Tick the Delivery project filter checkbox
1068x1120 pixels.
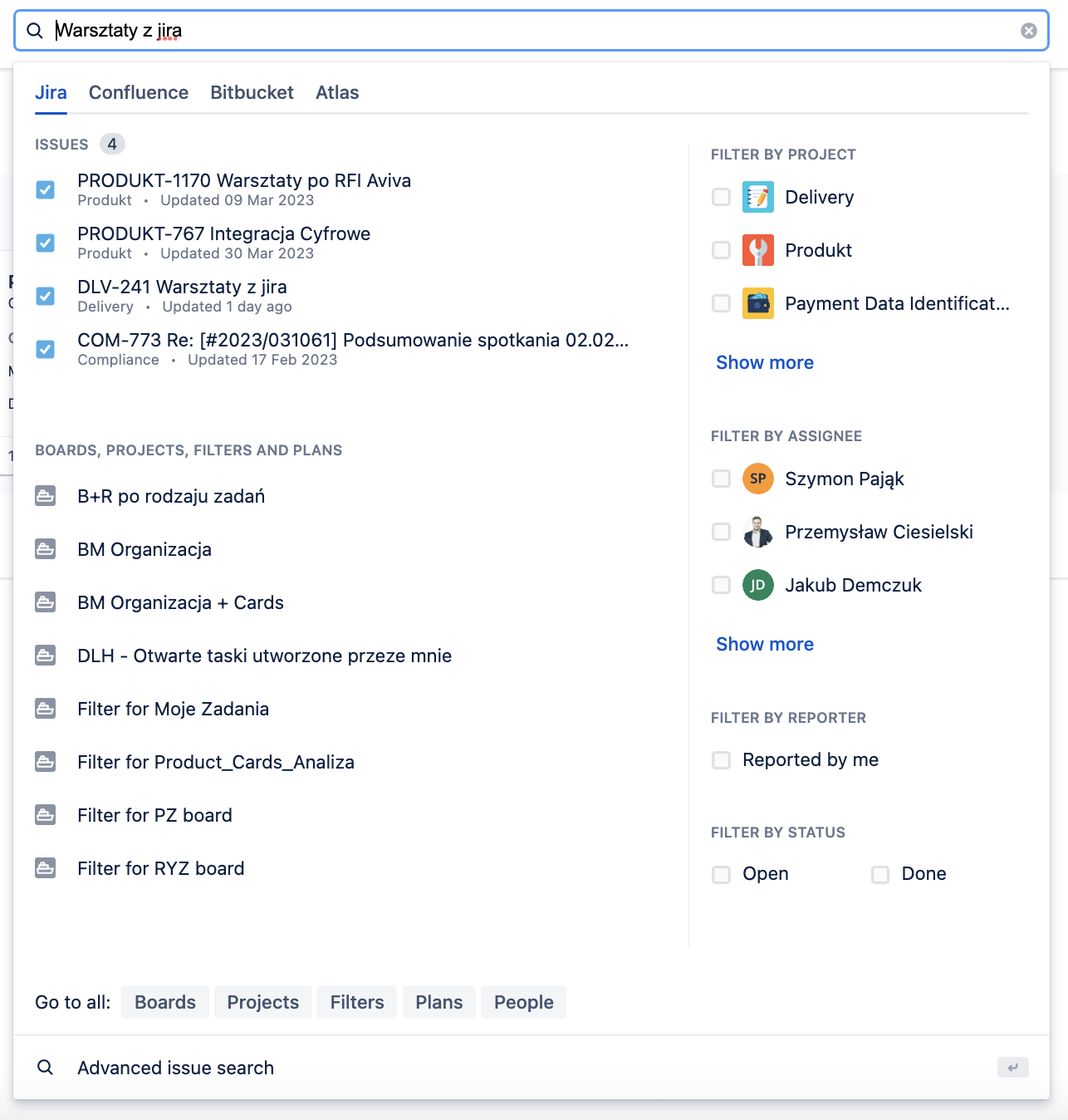tap(721, 197)
